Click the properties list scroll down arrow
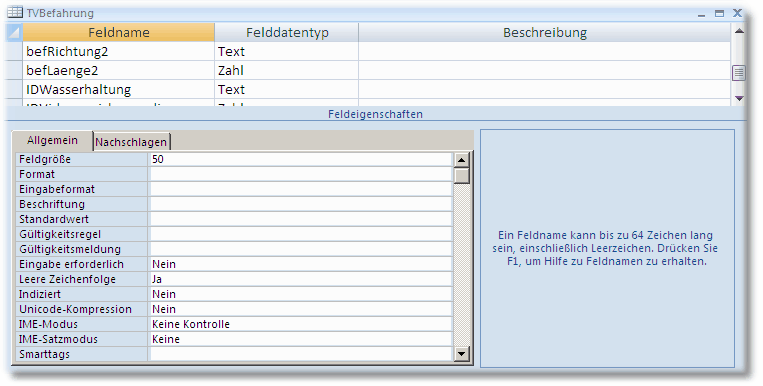This screenshot has width=763, height=386. (461, 354)
